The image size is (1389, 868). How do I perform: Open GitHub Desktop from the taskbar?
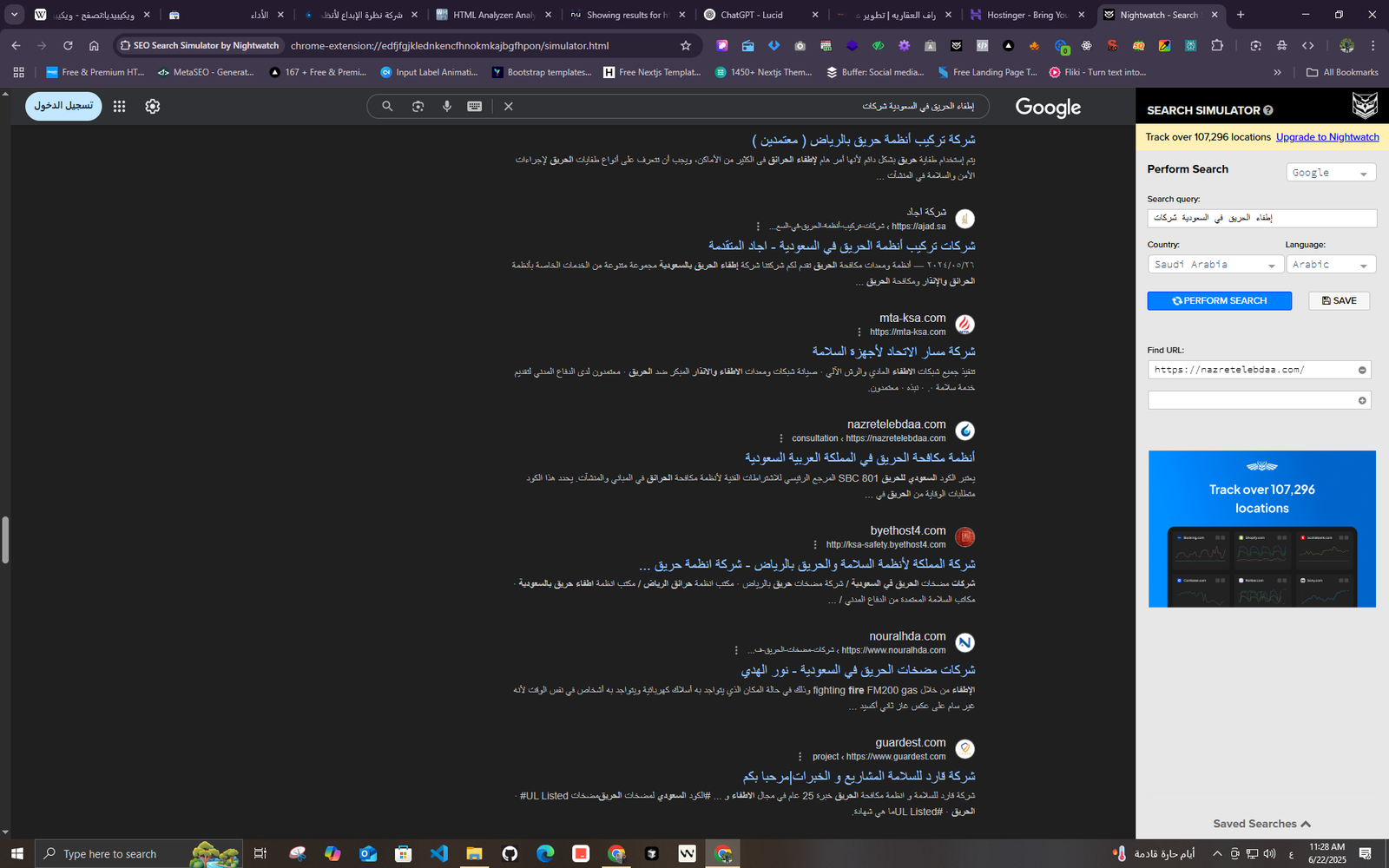point(510,853)
